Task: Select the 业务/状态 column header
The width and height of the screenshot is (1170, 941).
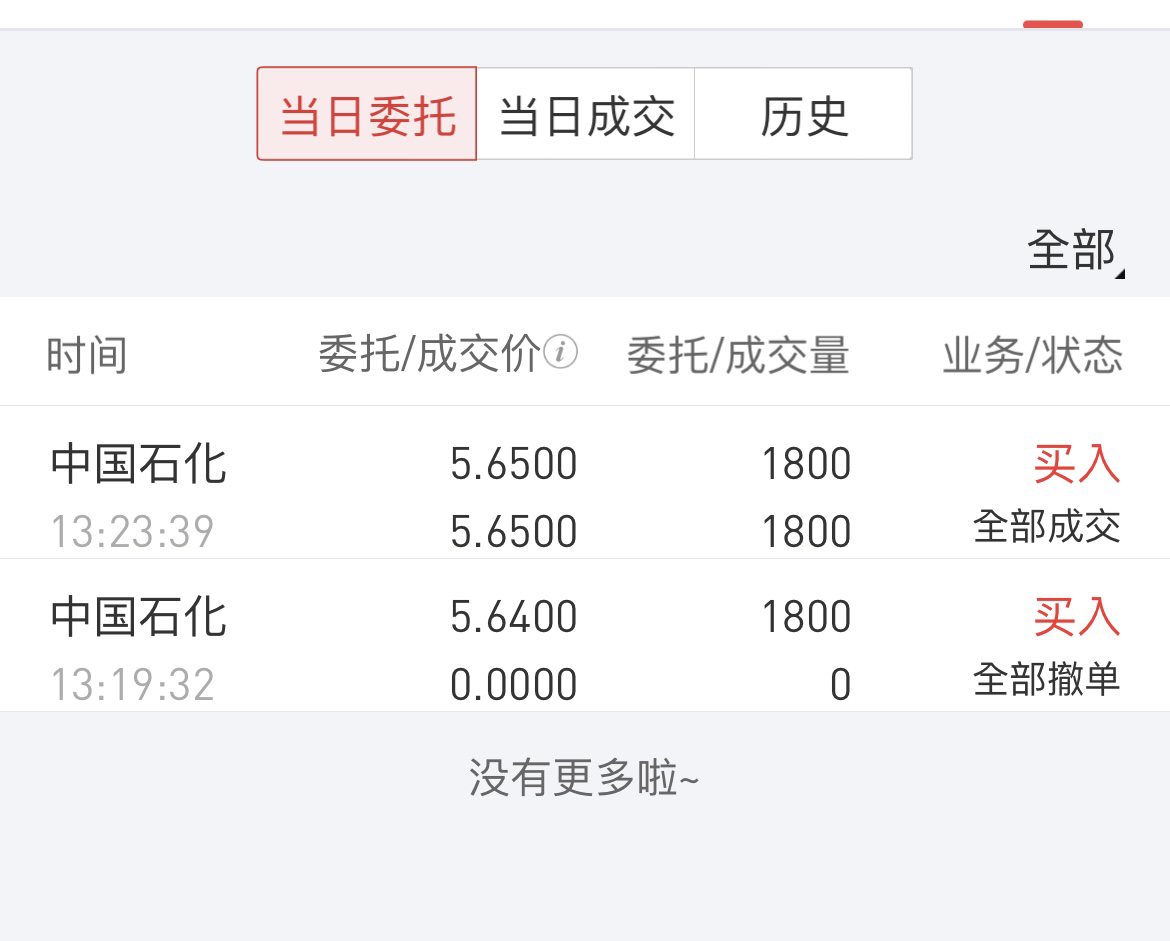Action: click(1033, 354)
